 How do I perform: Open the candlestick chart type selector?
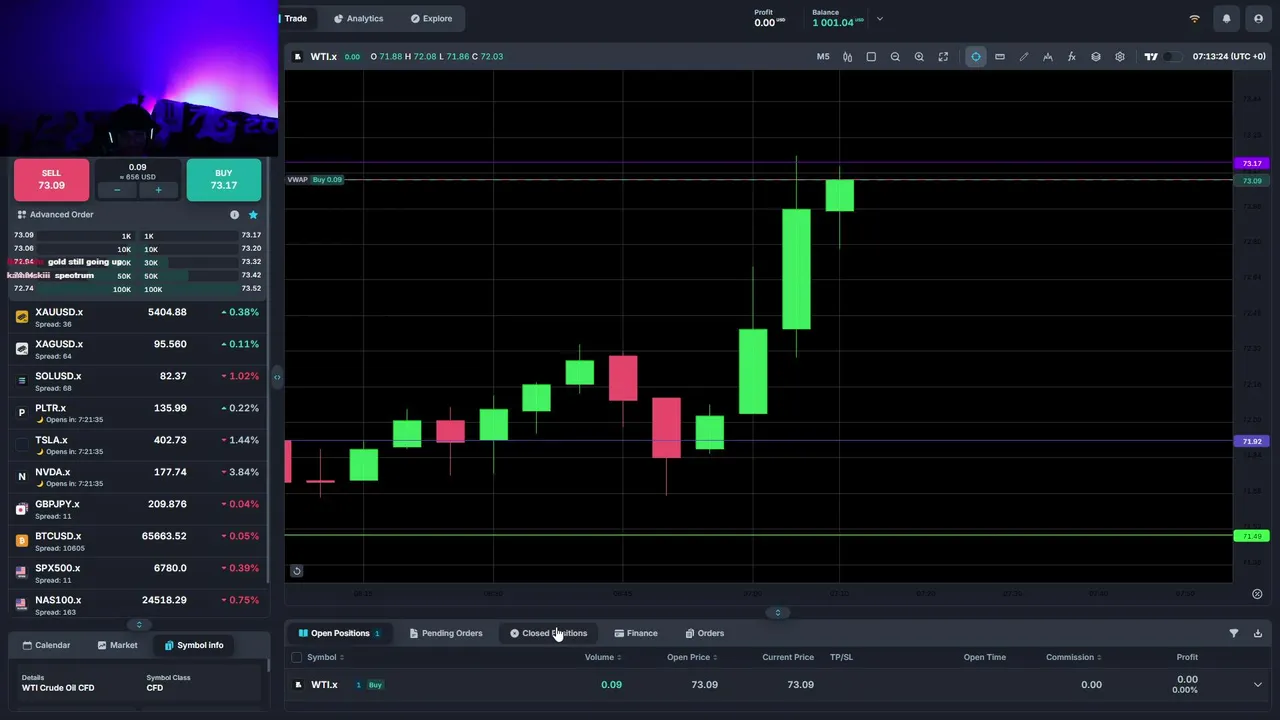(x=847, y=57)
